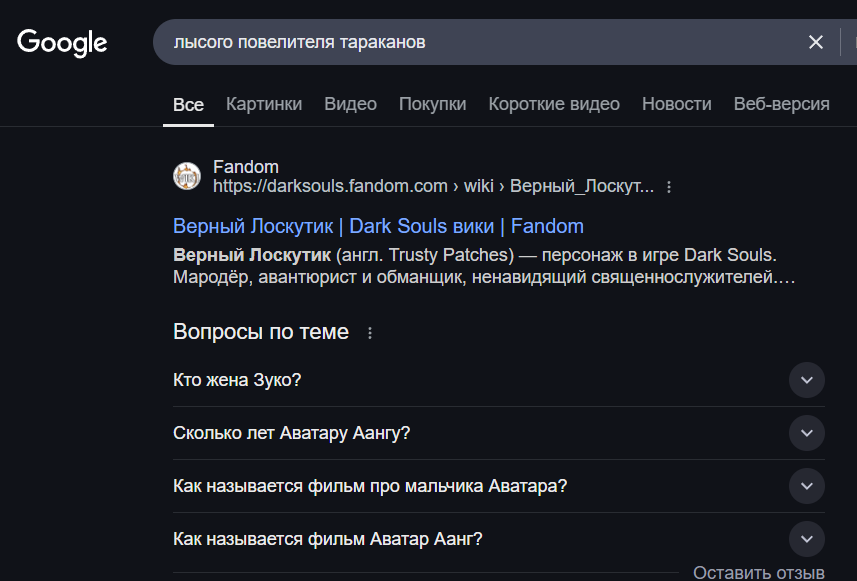This screenshot has width=857, height=581.
Task: Expand 'Как называется фильм Аватар Аанг?'
Action: [x=807, y=539]
